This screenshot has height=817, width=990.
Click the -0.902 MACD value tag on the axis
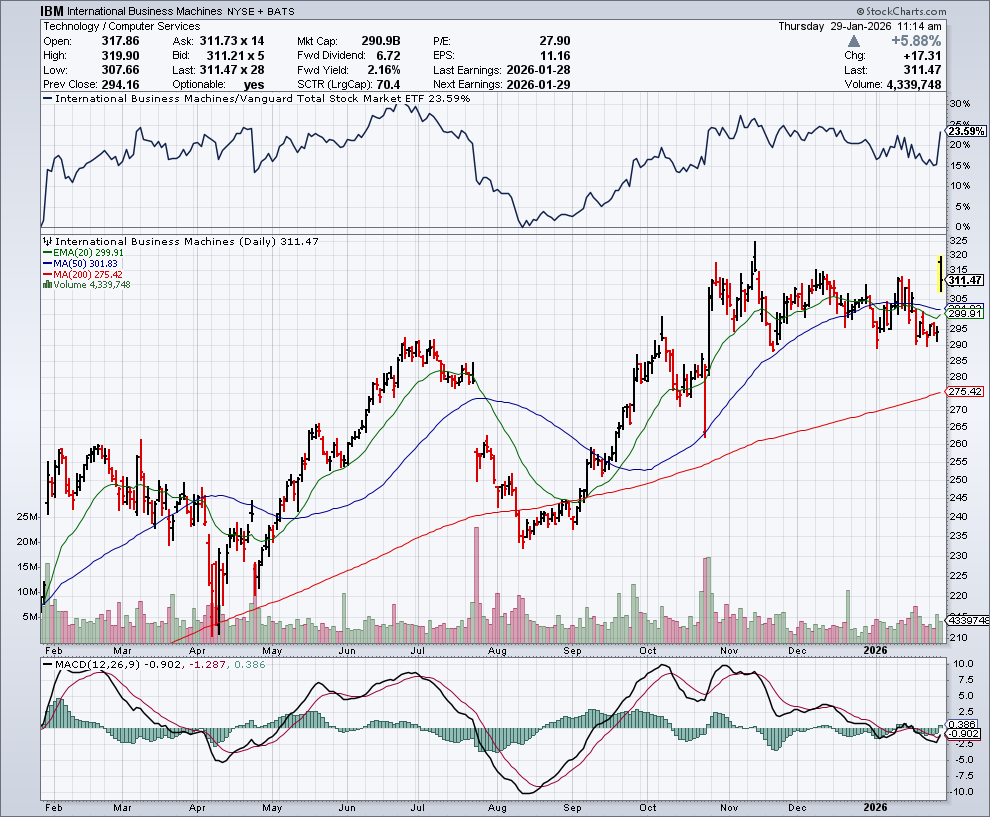coord(965,734)
